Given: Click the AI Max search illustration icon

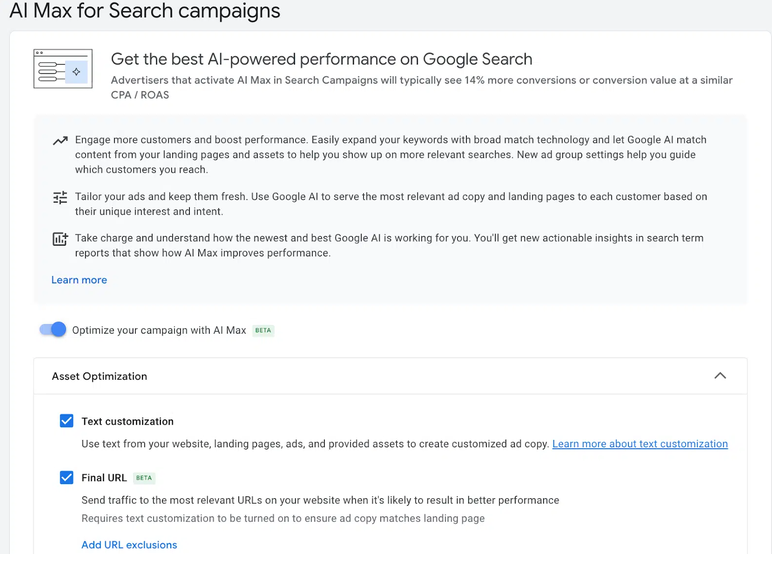Looking at the screenshot, I should (x=63, y=69).
